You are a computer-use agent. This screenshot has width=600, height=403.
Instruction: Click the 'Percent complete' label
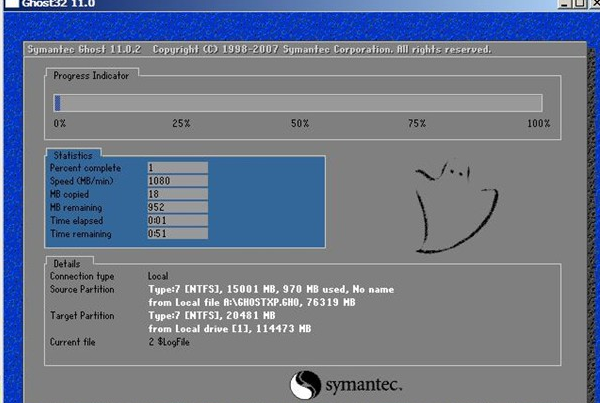(85, 168)
